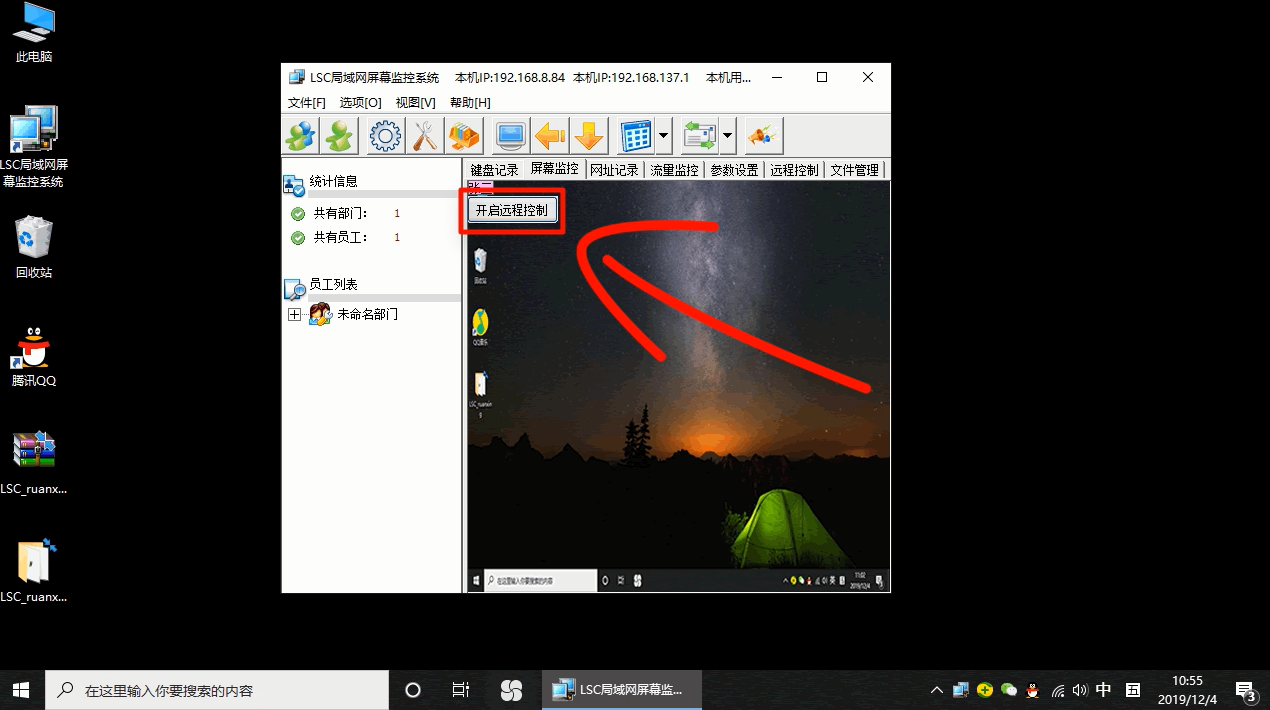
Task: Click the orange left arrow toolbar icon
Action: point(550,134)
